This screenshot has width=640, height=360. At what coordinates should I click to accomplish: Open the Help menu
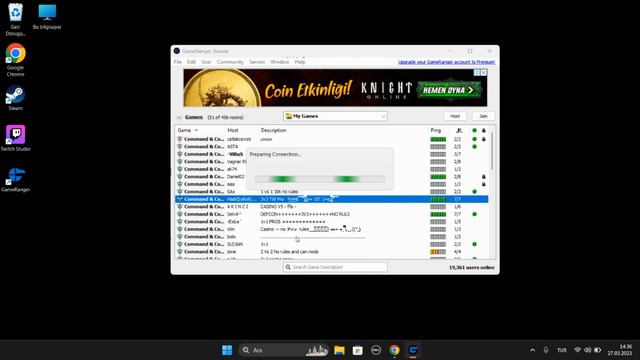(x=300, y=62)
